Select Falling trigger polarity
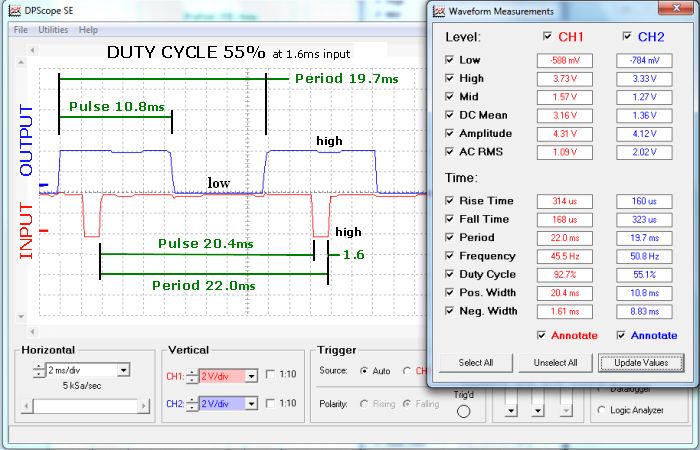The height and width of the screenshot is (450, 700). pyautogui.click(x=407, y=404)
